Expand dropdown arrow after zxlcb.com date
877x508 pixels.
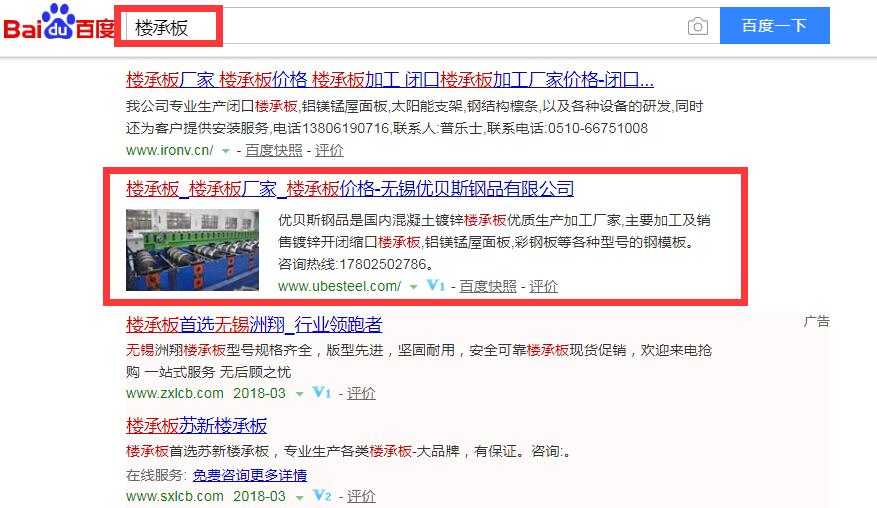pyautogui.click(x=300, y=394)
